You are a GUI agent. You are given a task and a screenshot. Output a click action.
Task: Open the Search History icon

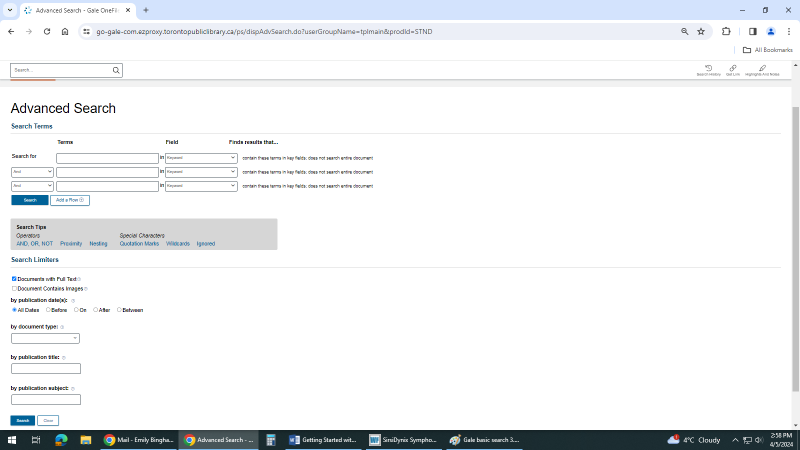pos(708,69)
